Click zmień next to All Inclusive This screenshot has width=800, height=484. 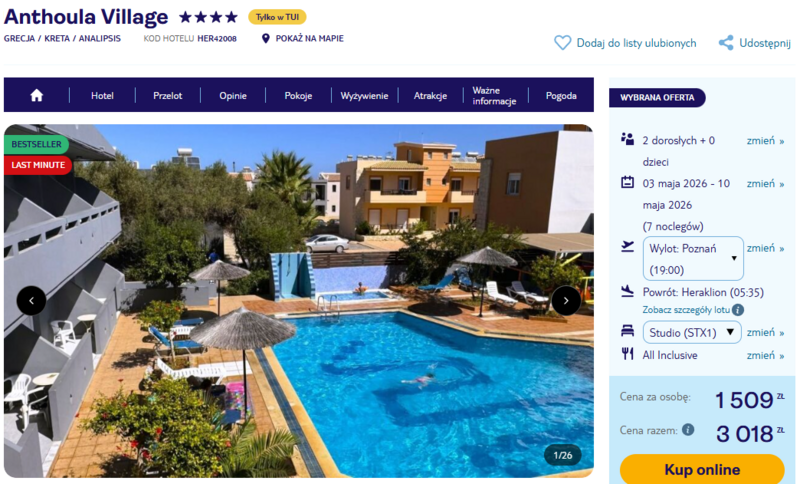coord(765,355)
